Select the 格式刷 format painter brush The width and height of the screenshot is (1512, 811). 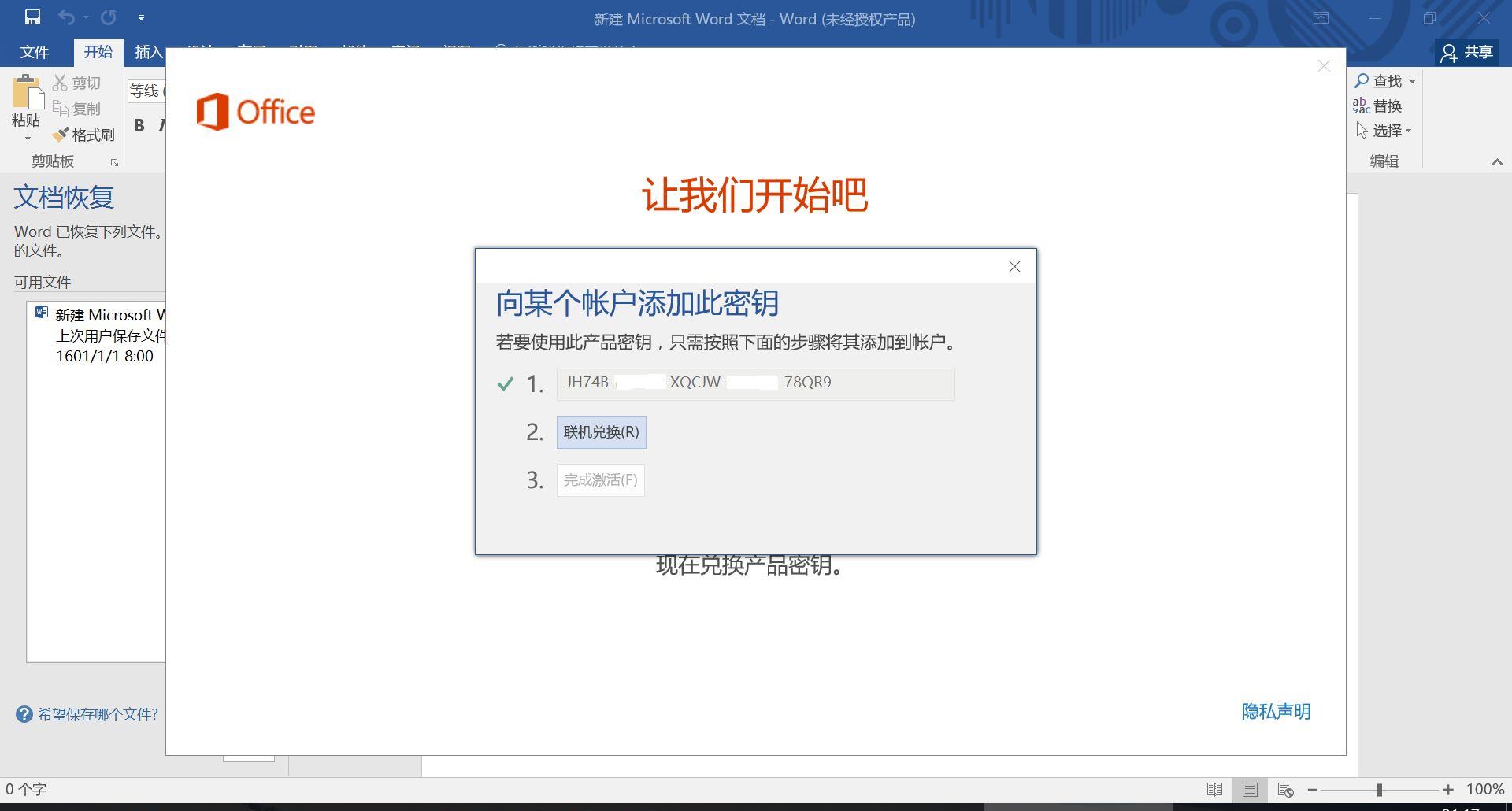click(83, 135)
